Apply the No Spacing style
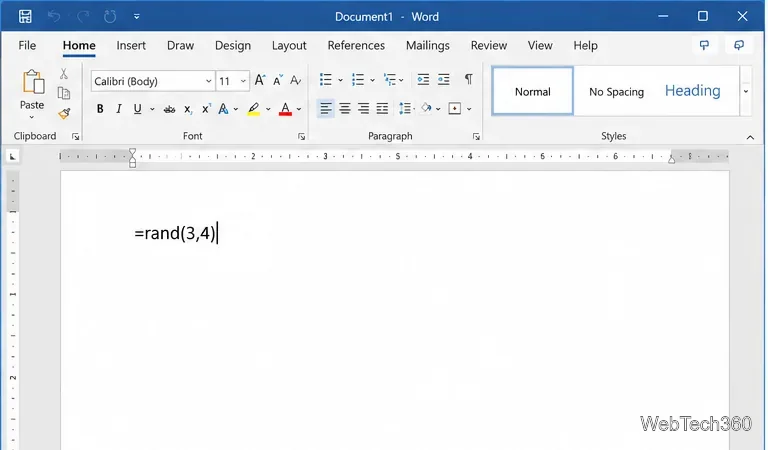 pyautogui.click(x=616, y=92)
